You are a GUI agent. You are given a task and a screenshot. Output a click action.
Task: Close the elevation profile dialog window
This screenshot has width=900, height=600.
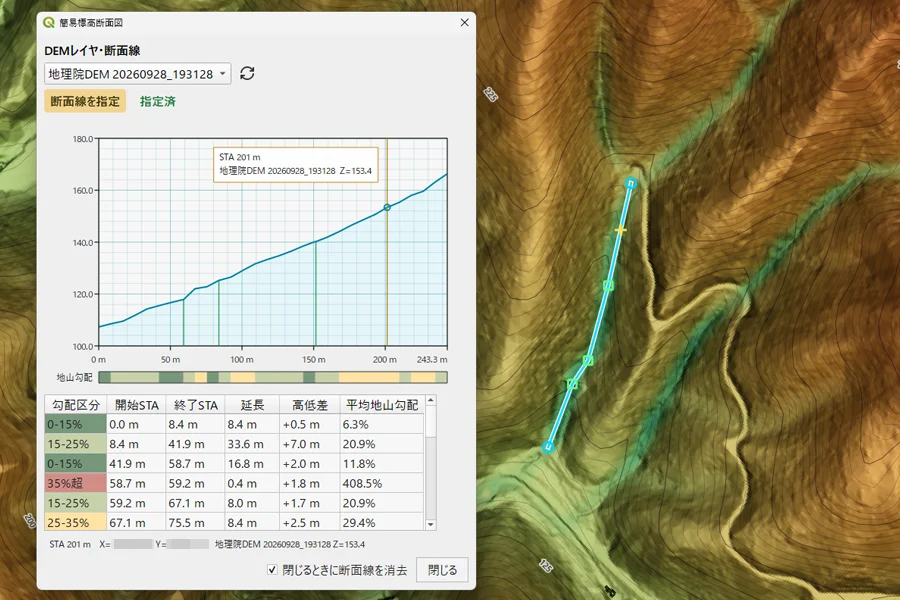464,22
